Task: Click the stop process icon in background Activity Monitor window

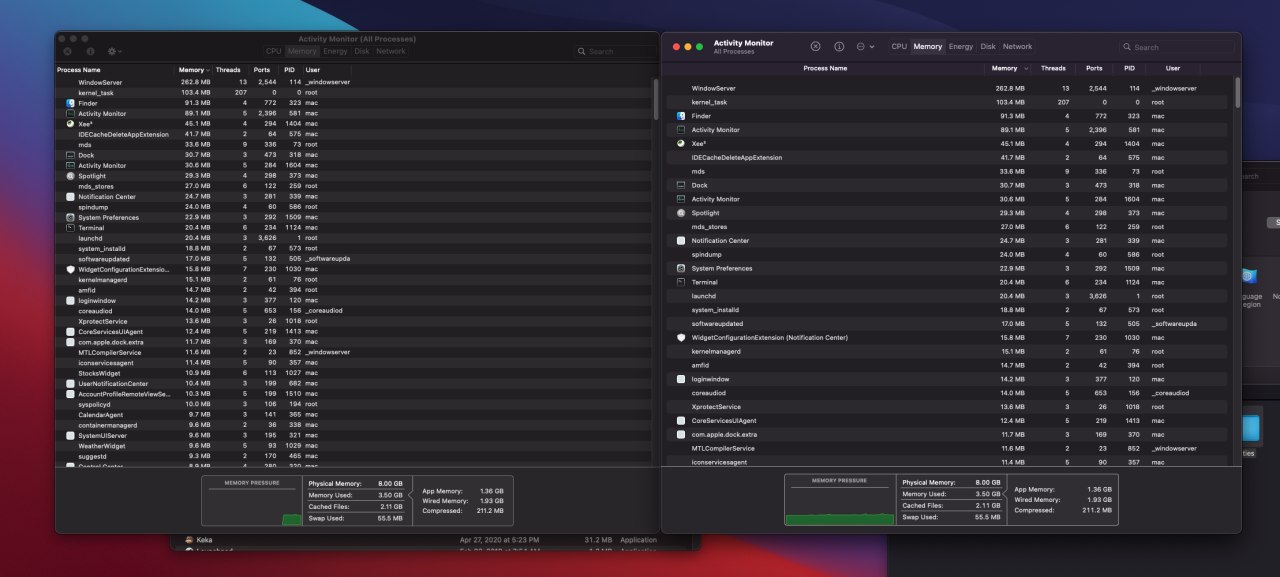Action: 67,51
